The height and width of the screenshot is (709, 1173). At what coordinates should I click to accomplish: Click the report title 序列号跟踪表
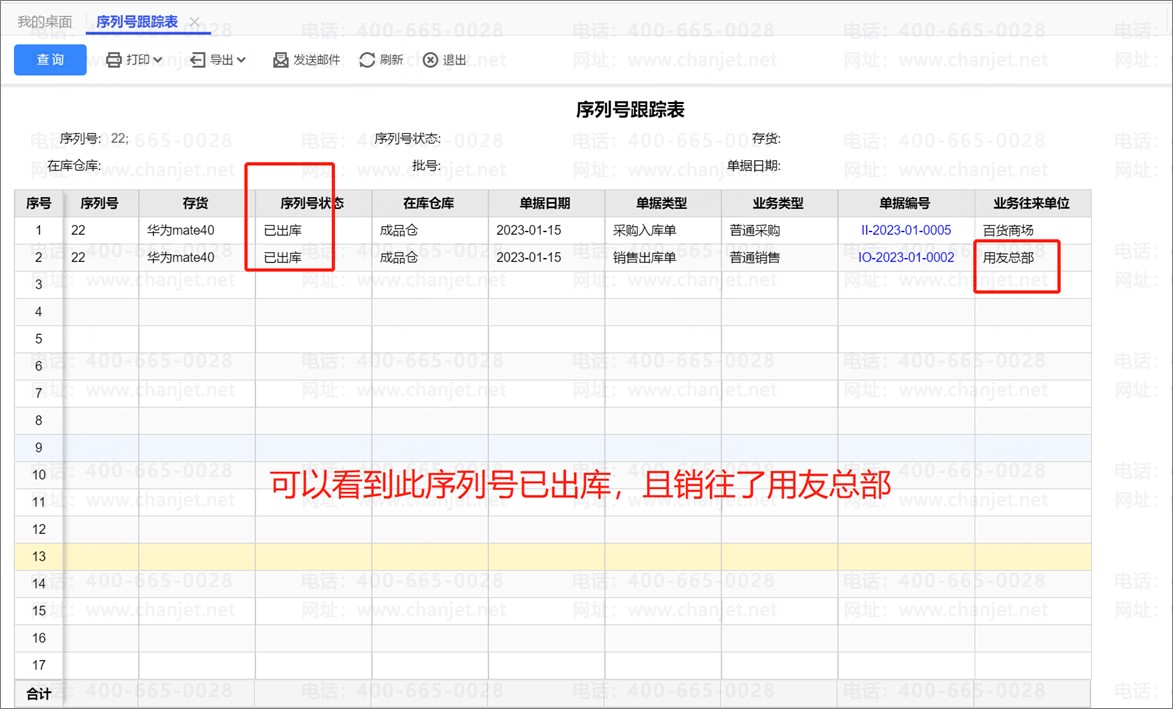(x=630, y=109)
